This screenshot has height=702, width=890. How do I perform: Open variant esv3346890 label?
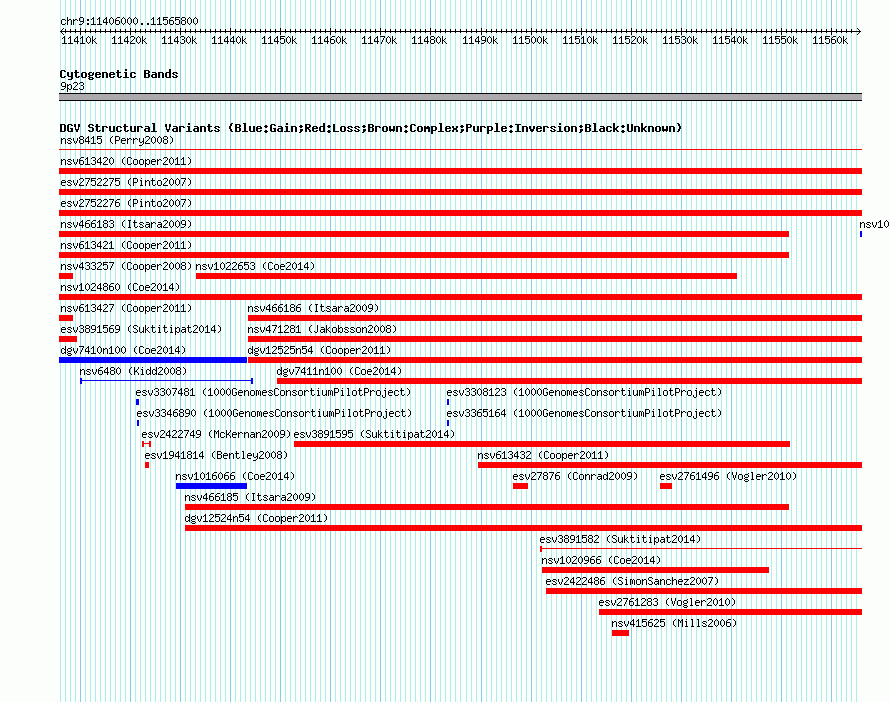(x=274, y=413)
